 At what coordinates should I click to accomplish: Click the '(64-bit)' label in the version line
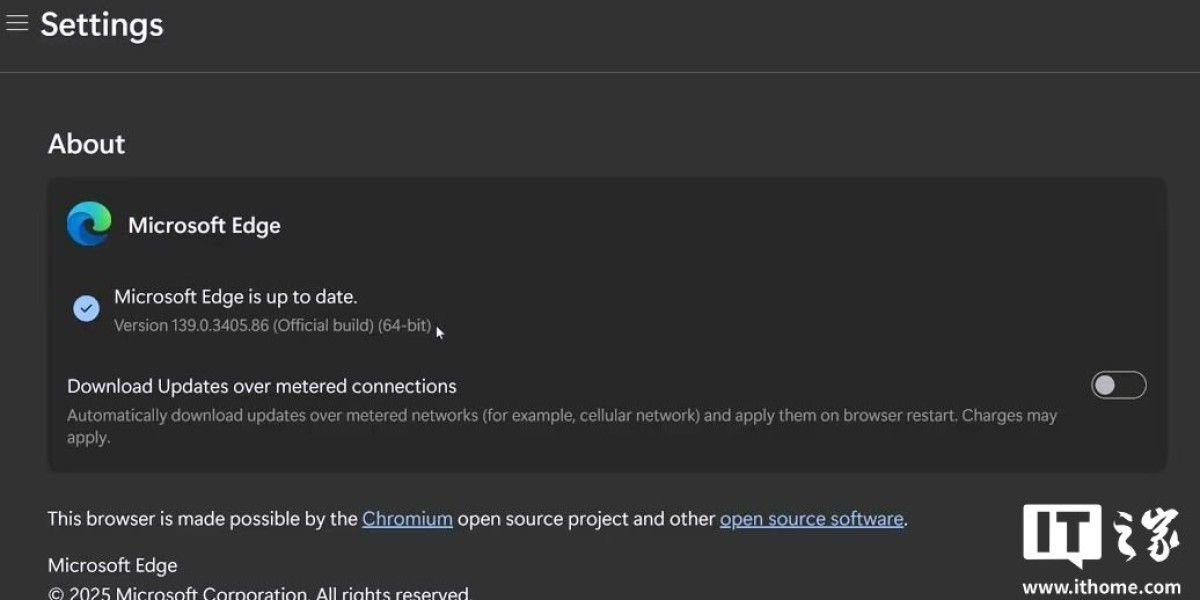pos(405,326)
